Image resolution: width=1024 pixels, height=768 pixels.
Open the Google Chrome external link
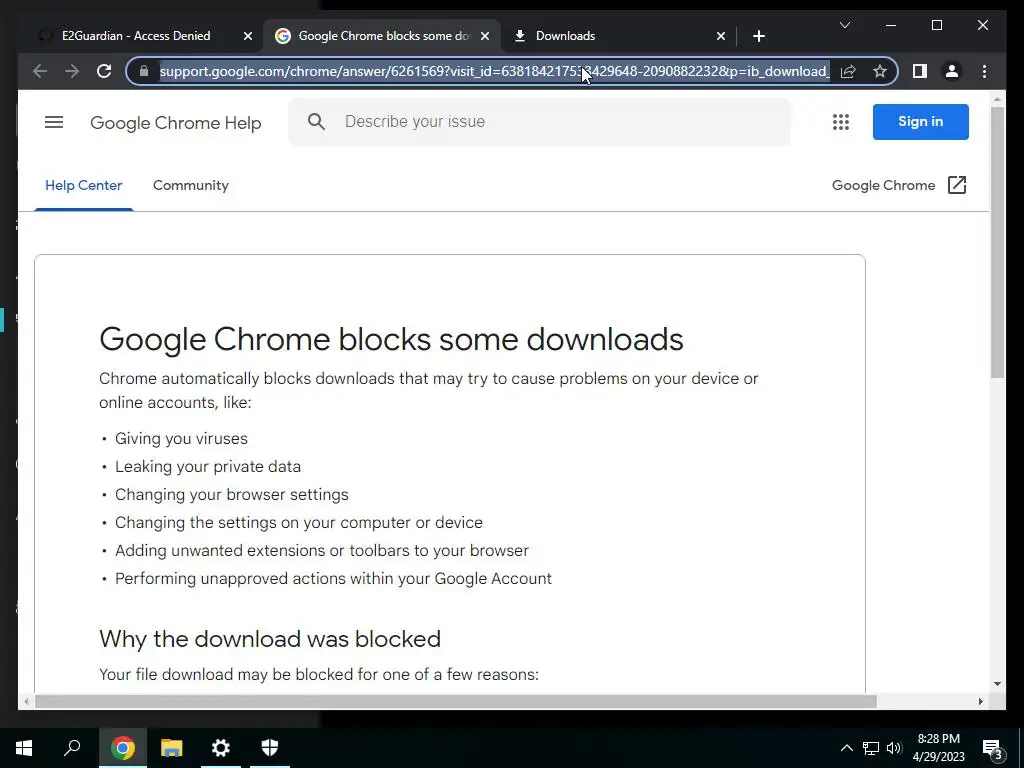click(x=899, y=185)
